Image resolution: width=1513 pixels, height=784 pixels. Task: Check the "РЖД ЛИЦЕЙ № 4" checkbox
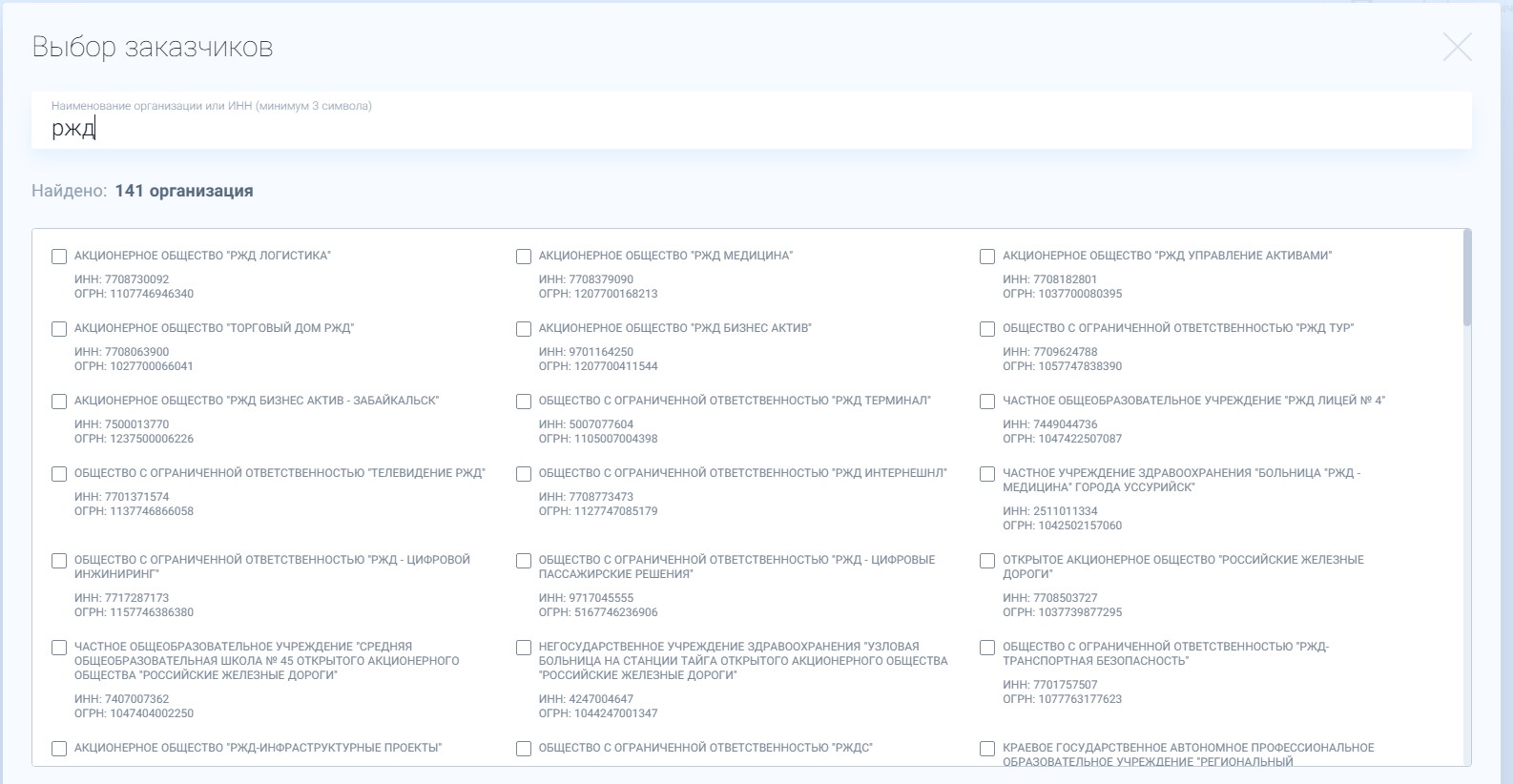click(x=987, y=402)
